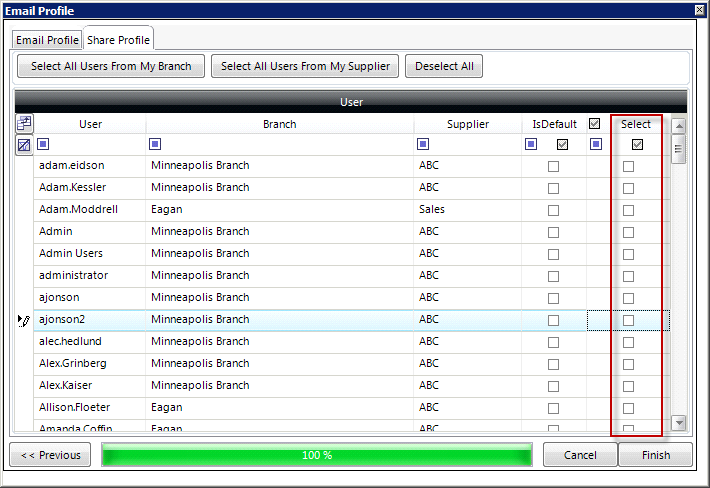Click Select All Users From My Branch

(111, 67)
